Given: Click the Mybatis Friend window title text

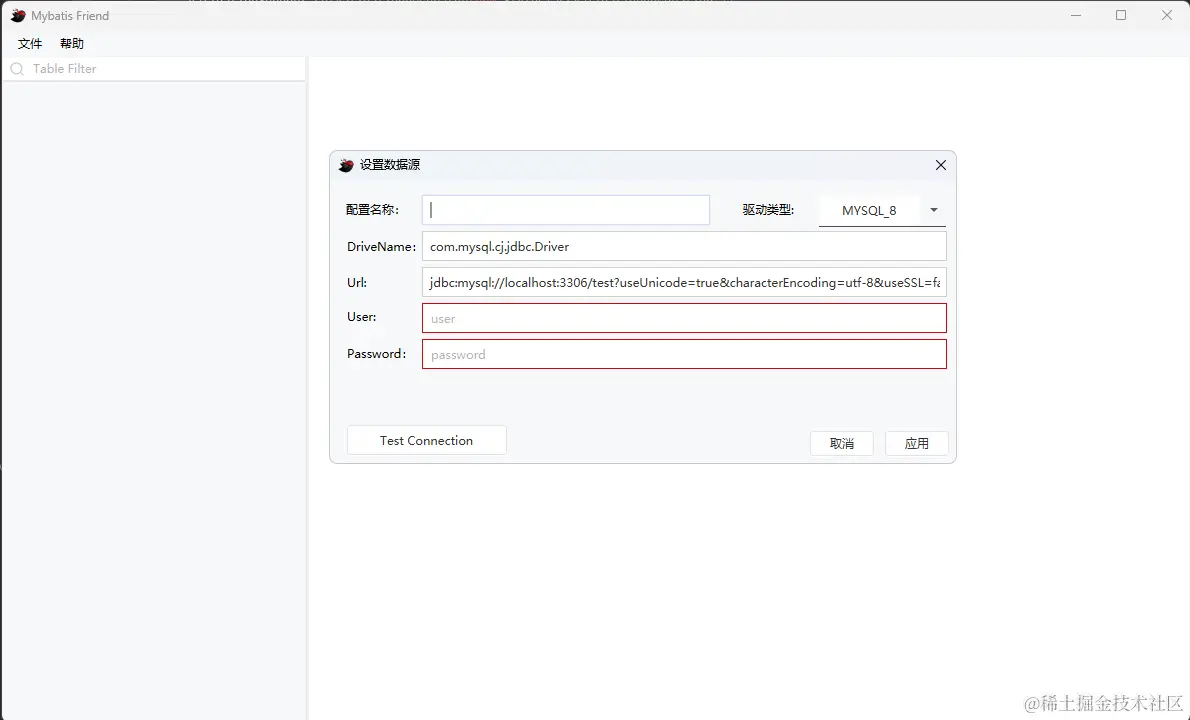Looking at the screenshot, I should point(70,16).
